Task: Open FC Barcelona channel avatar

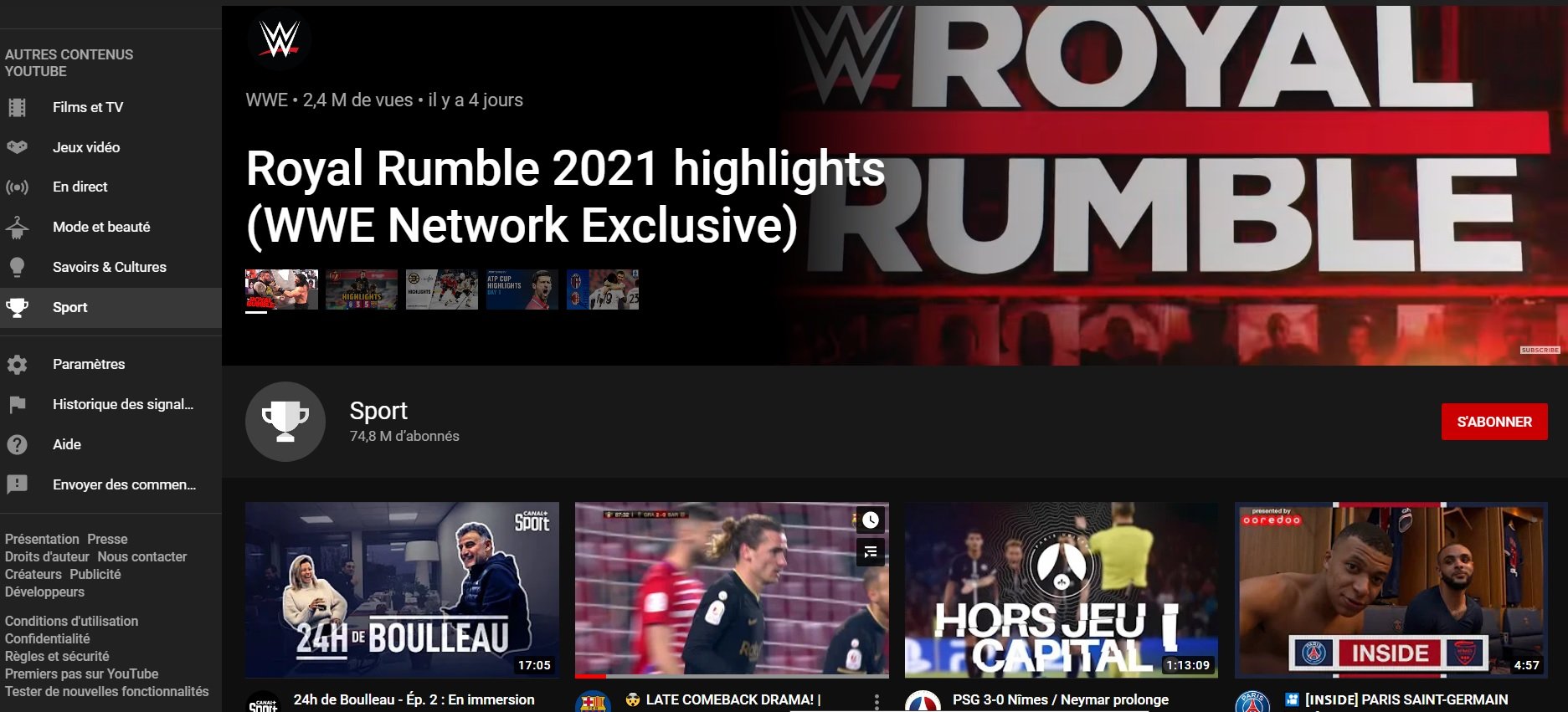Action: [x=593, y=702]
